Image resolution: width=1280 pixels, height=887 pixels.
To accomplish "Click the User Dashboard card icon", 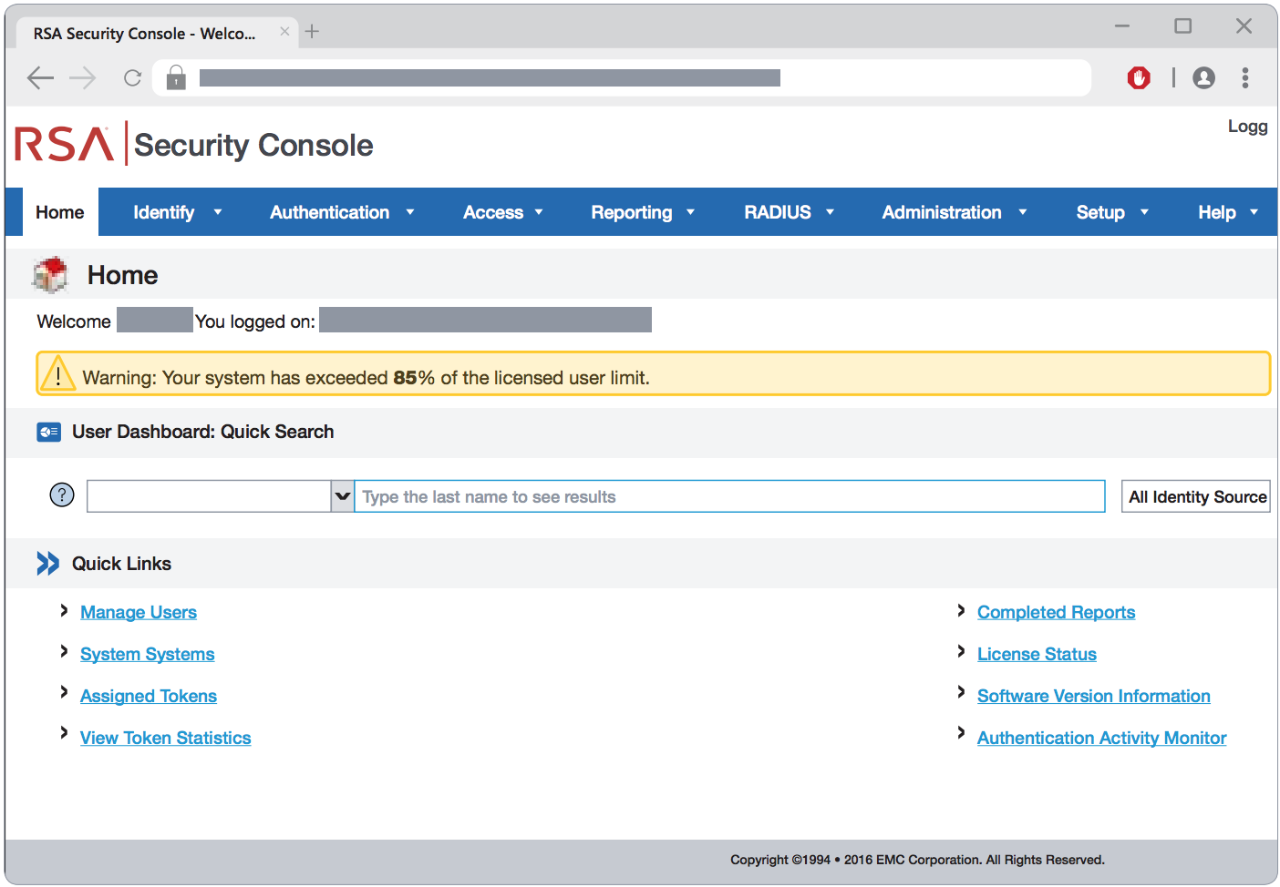I will tap(48, 432).
